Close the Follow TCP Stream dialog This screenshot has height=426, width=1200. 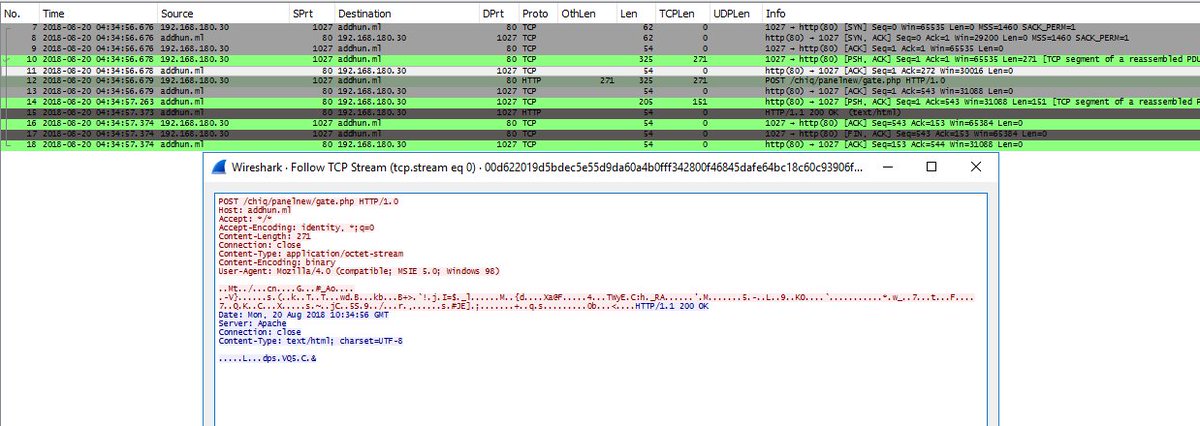[x=976, y=167]
